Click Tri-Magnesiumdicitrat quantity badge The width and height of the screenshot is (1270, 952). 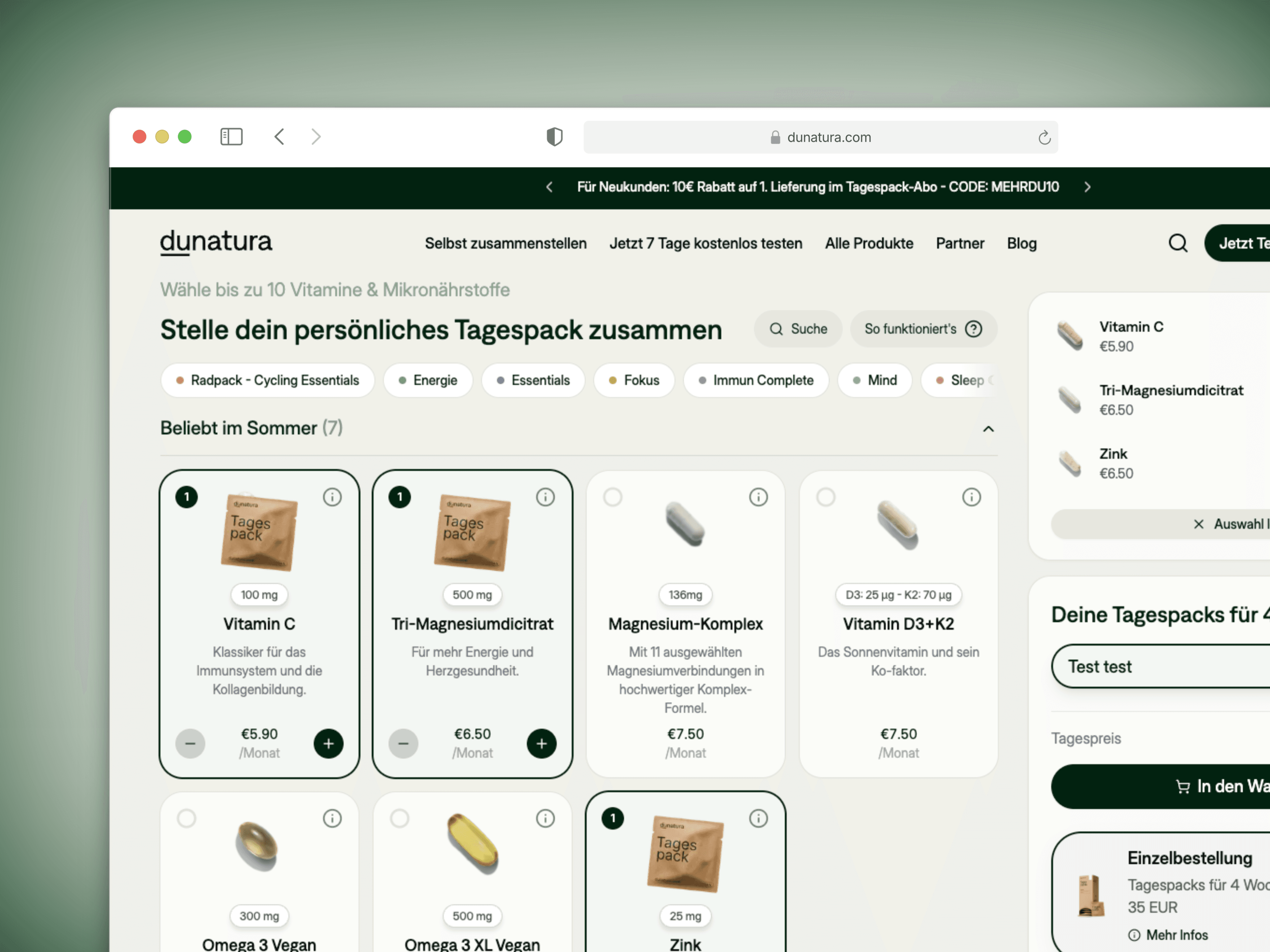(400, 497)
